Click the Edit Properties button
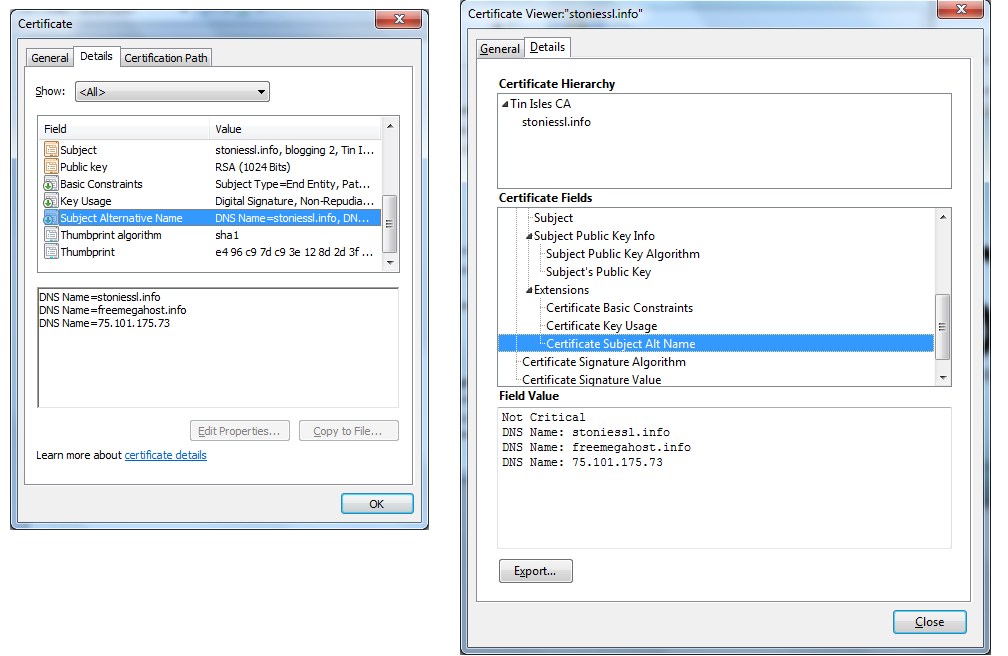This screenshot has height=656, width=1008. [239, 431]
